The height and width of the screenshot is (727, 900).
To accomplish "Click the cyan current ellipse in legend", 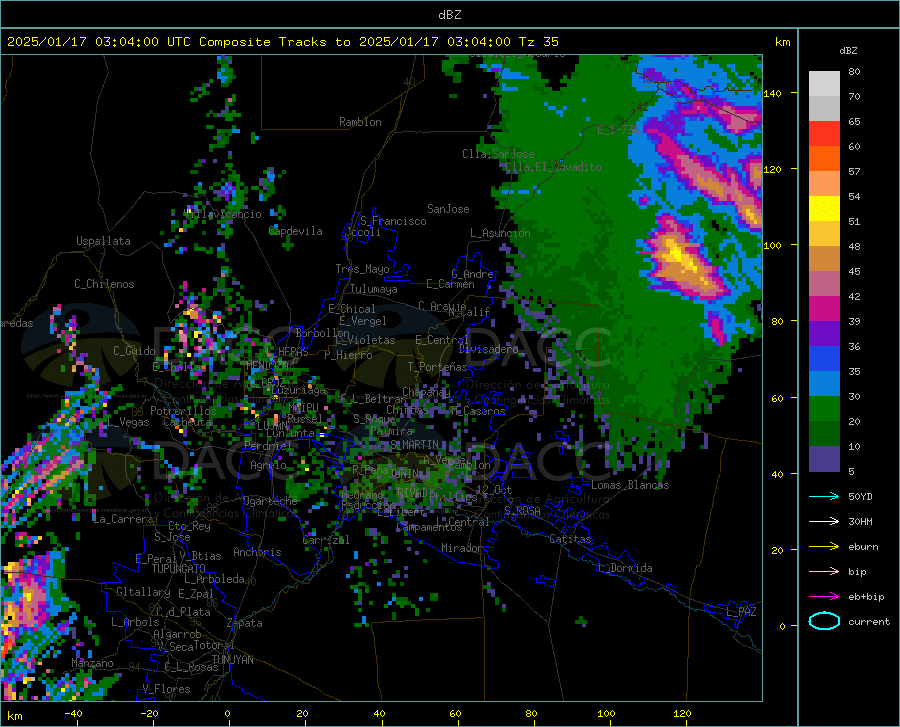I will (x=824, y=621).
